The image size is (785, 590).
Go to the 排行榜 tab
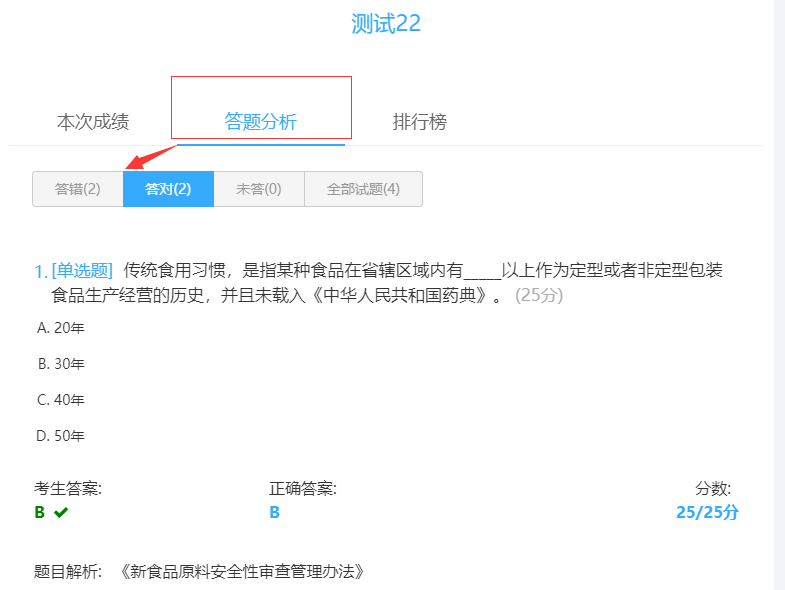pyautogui.click(x=419, y=122)
